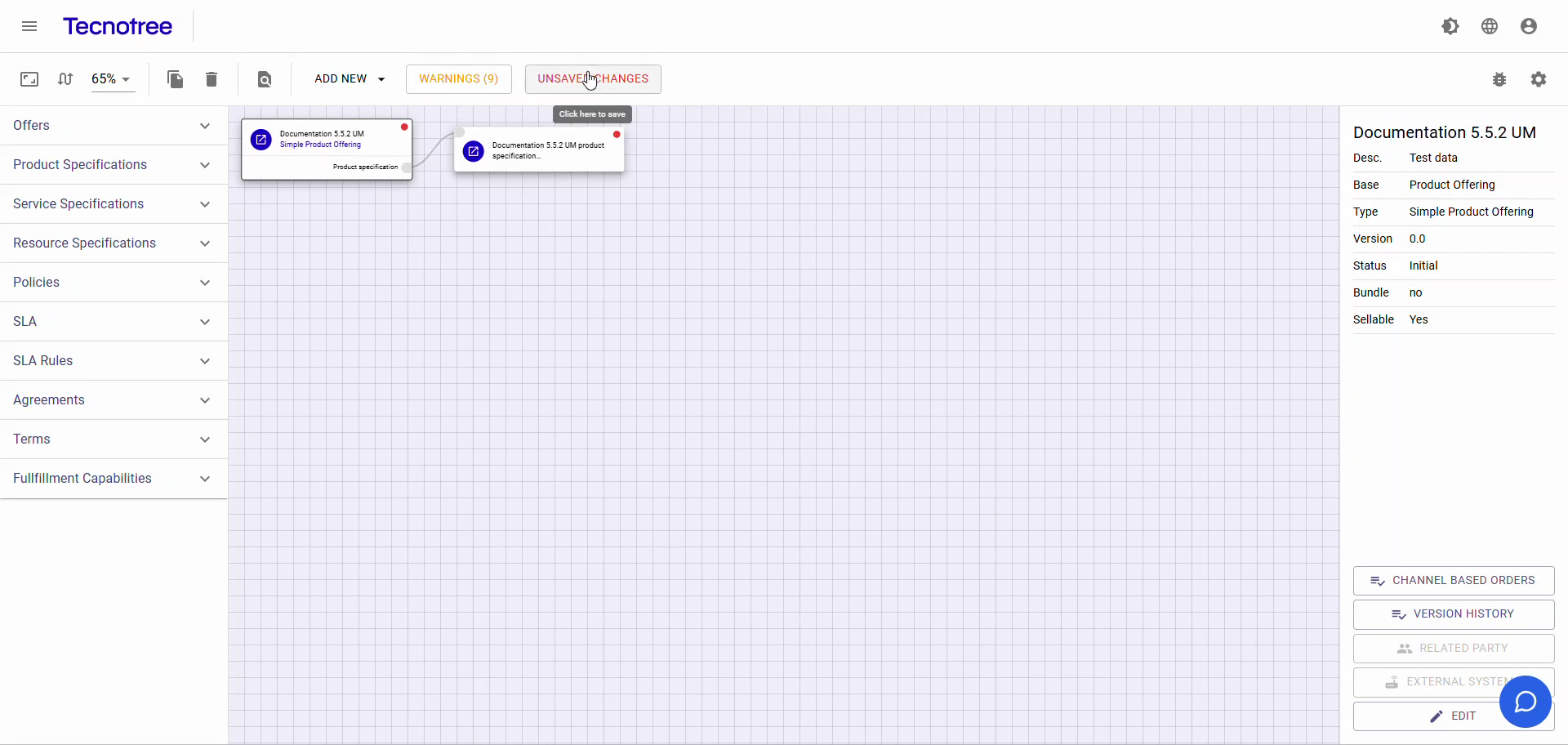This screenshot has width=1568, height=745.
Task: Open document preview with the search-document icon
Action: click(264, 79)
